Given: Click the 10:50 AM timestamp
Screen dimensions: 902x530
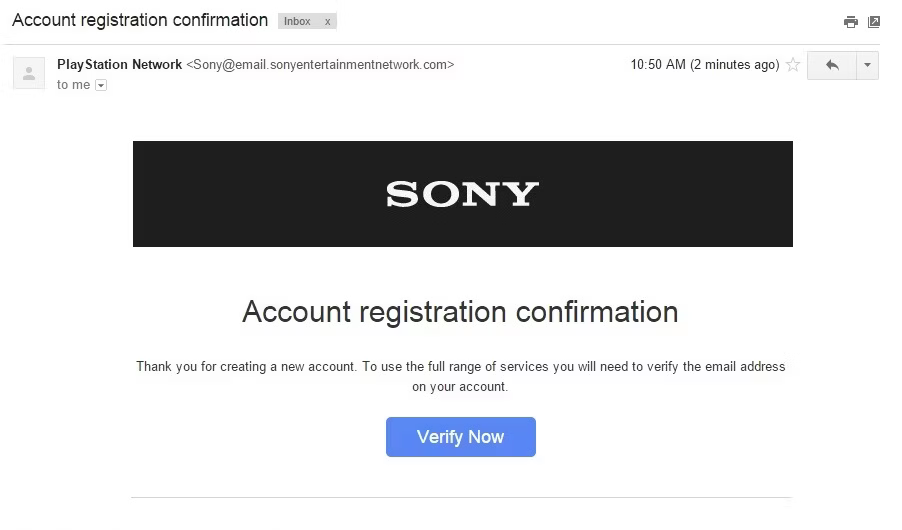Looking at the screenshot, I should pyautogui.click(x=704, y=65).
